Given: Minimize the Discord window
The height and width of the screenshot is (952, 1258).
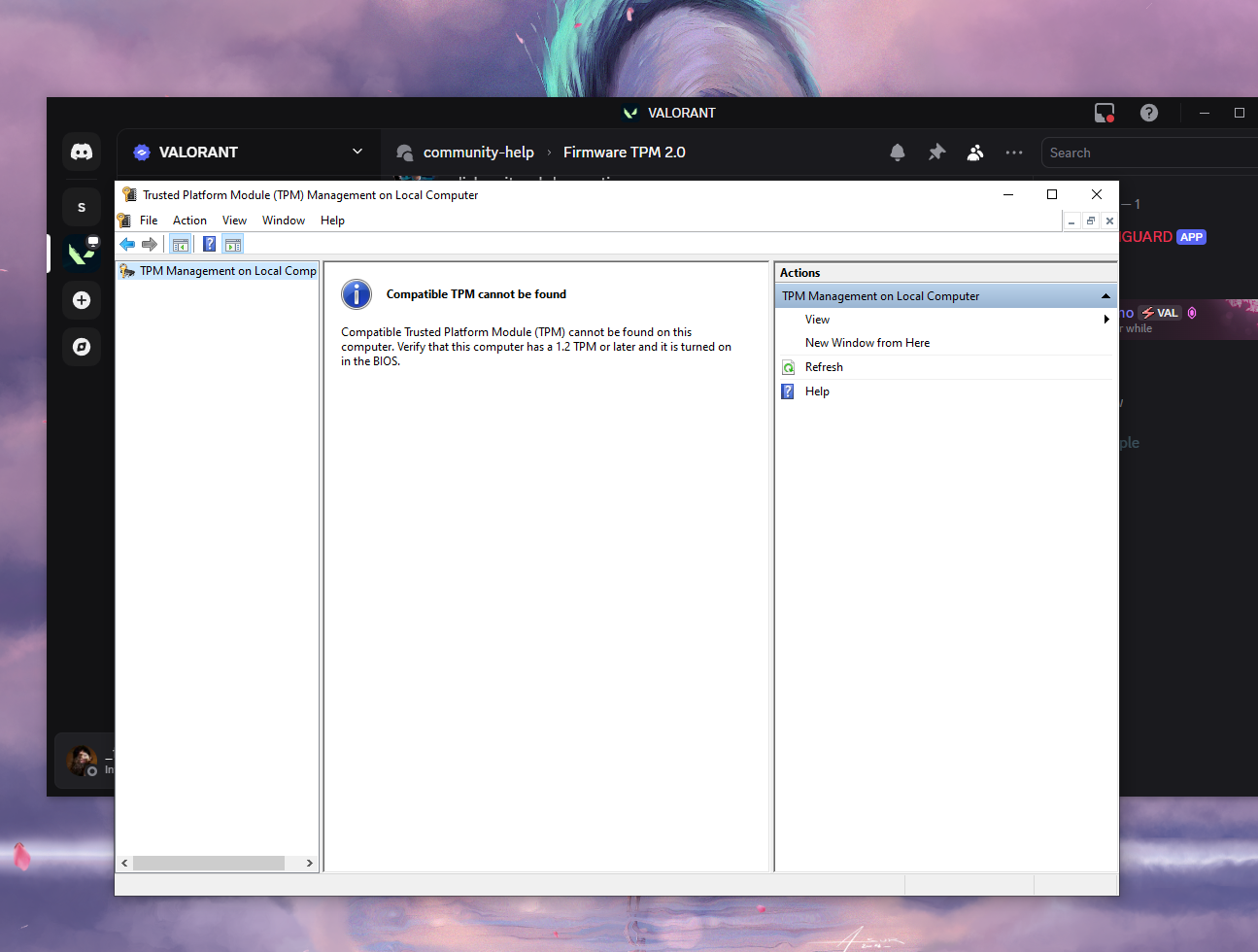Looking at the screenshot, I should (1205, 113).
